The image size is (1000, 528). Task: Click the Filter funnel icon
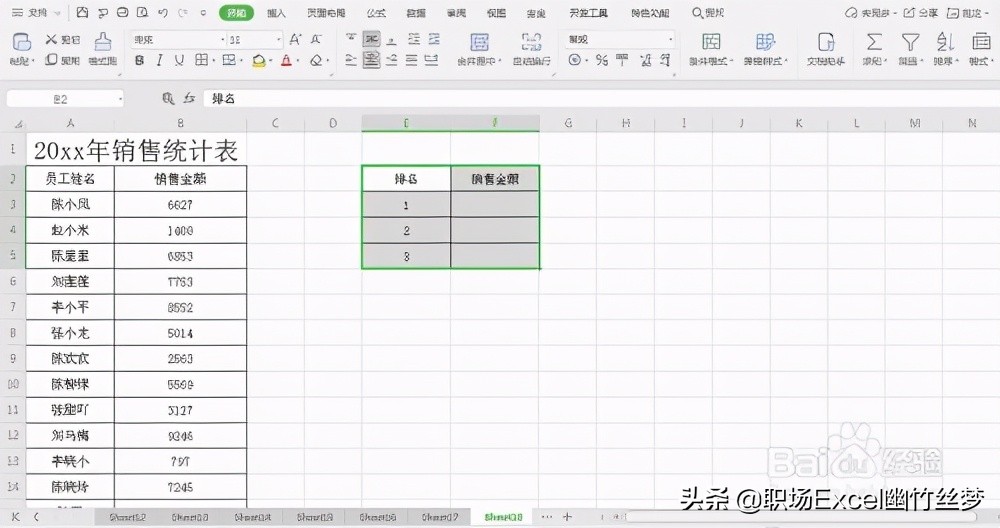[x=910, y=42]
